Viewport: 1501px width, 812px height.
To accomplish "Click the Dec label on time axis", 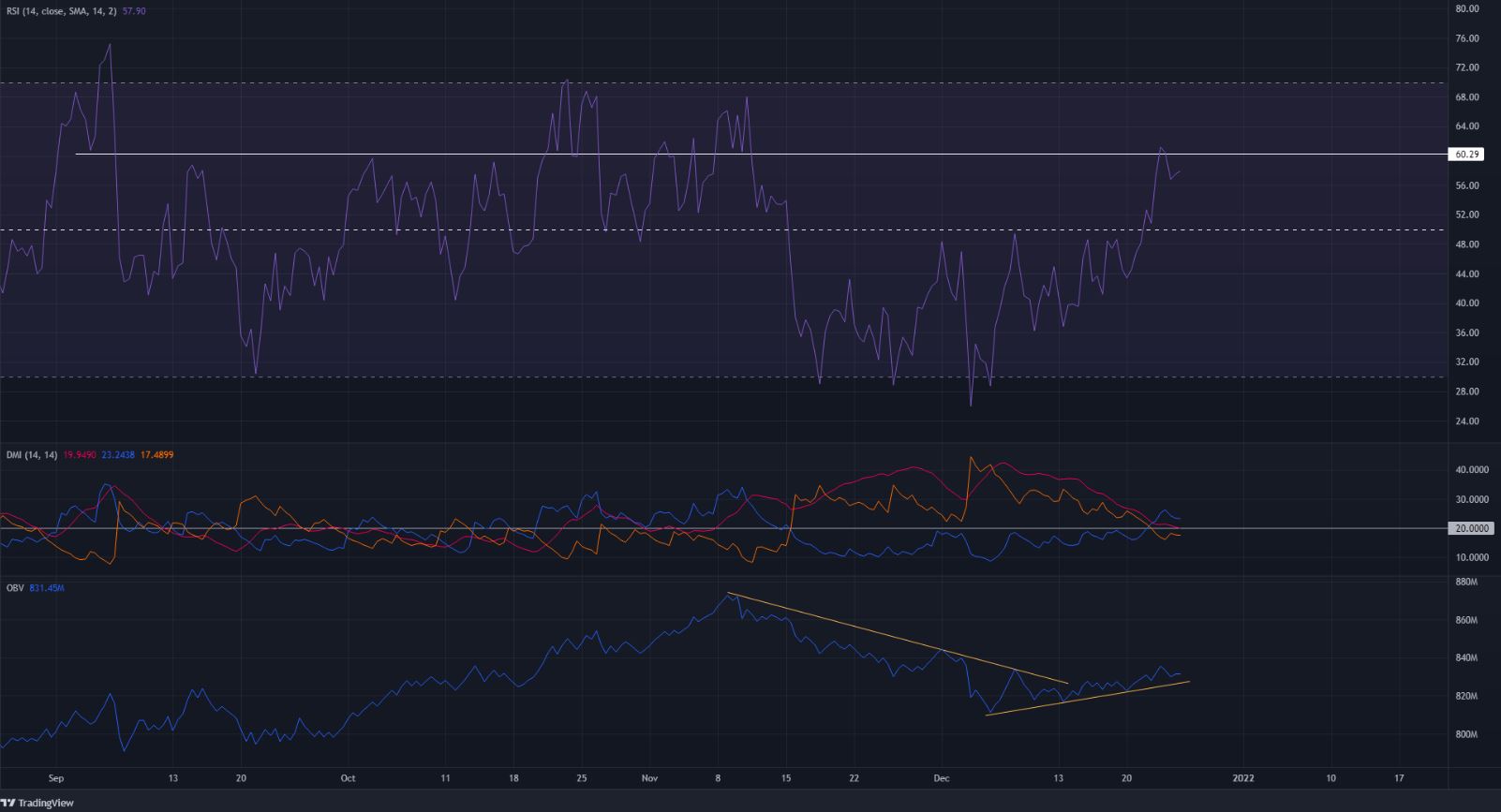I will (x=943, y=778).
